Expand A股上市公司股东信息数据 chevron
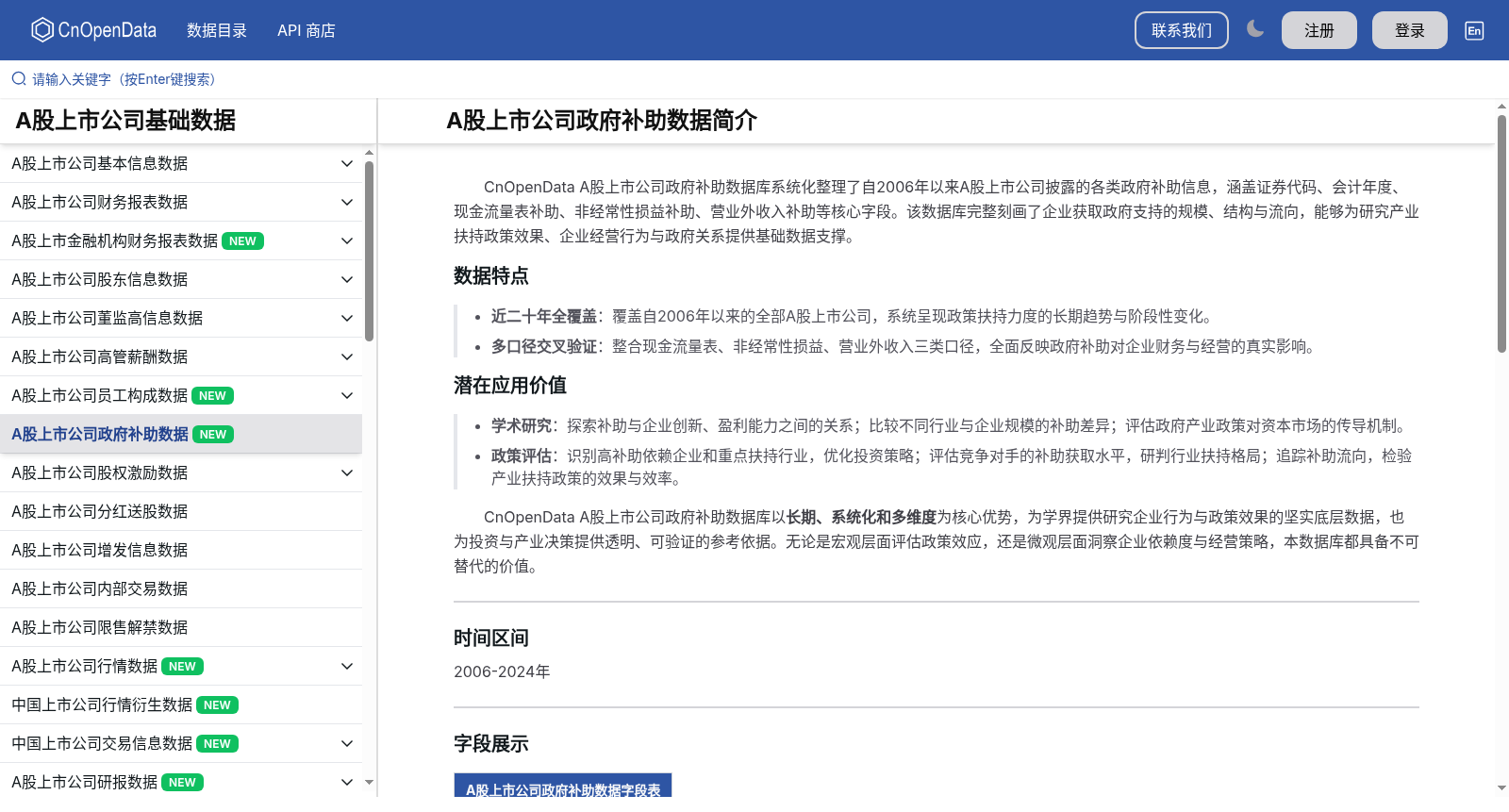 pos(347,279)
